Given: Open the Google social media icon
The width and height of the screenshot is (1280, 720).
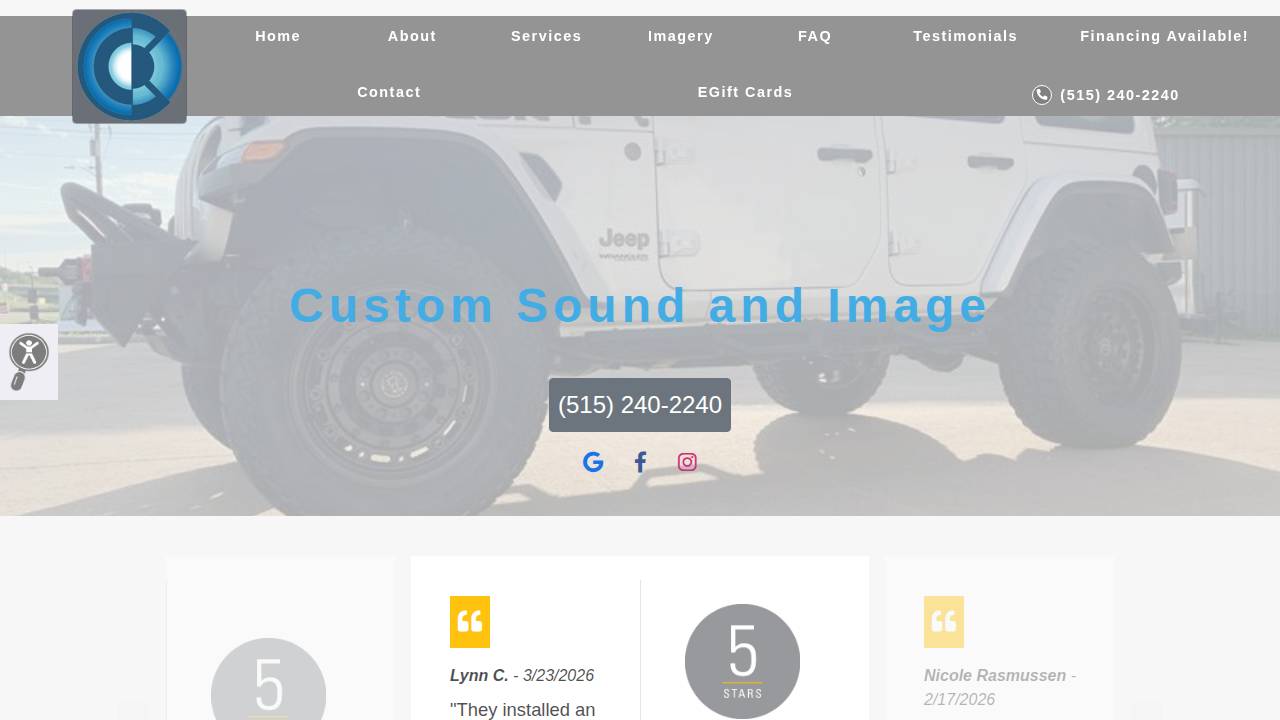Looking at the screenshot, I should point(593,462).
